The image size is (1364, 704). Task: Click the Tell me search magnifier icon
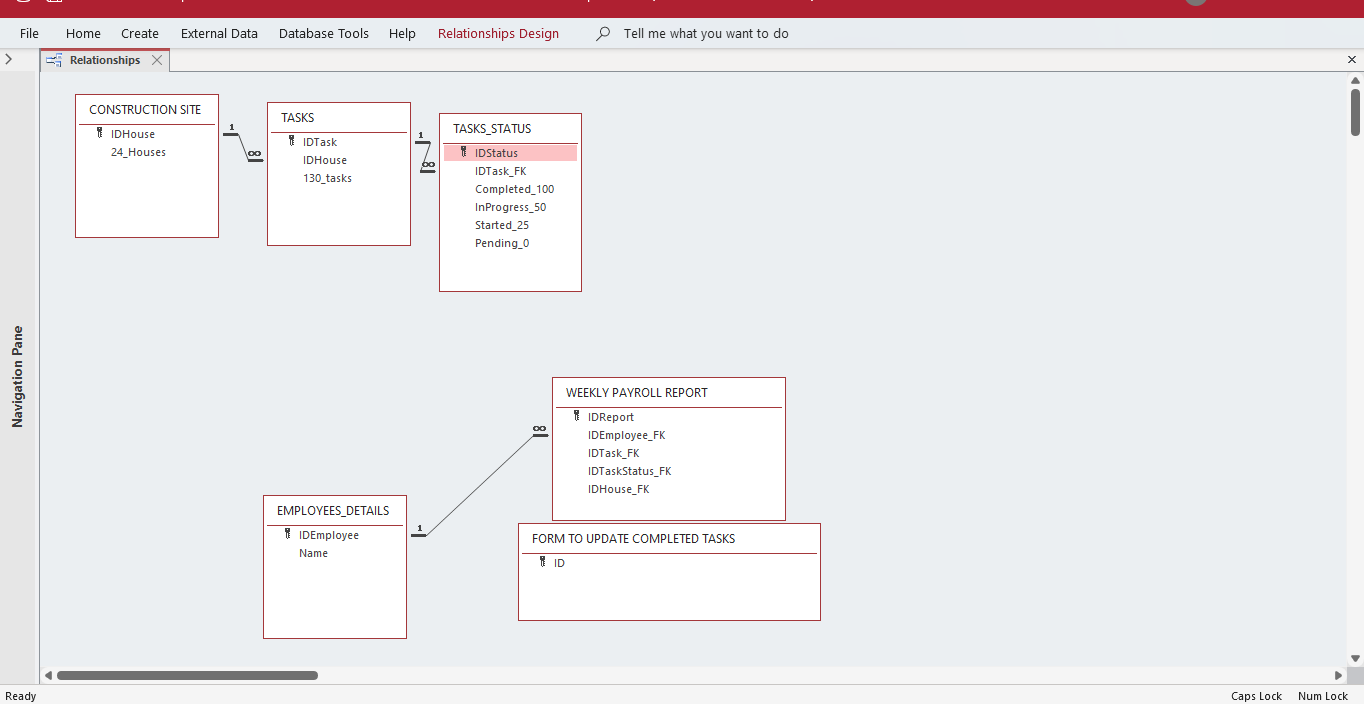pyautogui.click(x=603, y=33)
